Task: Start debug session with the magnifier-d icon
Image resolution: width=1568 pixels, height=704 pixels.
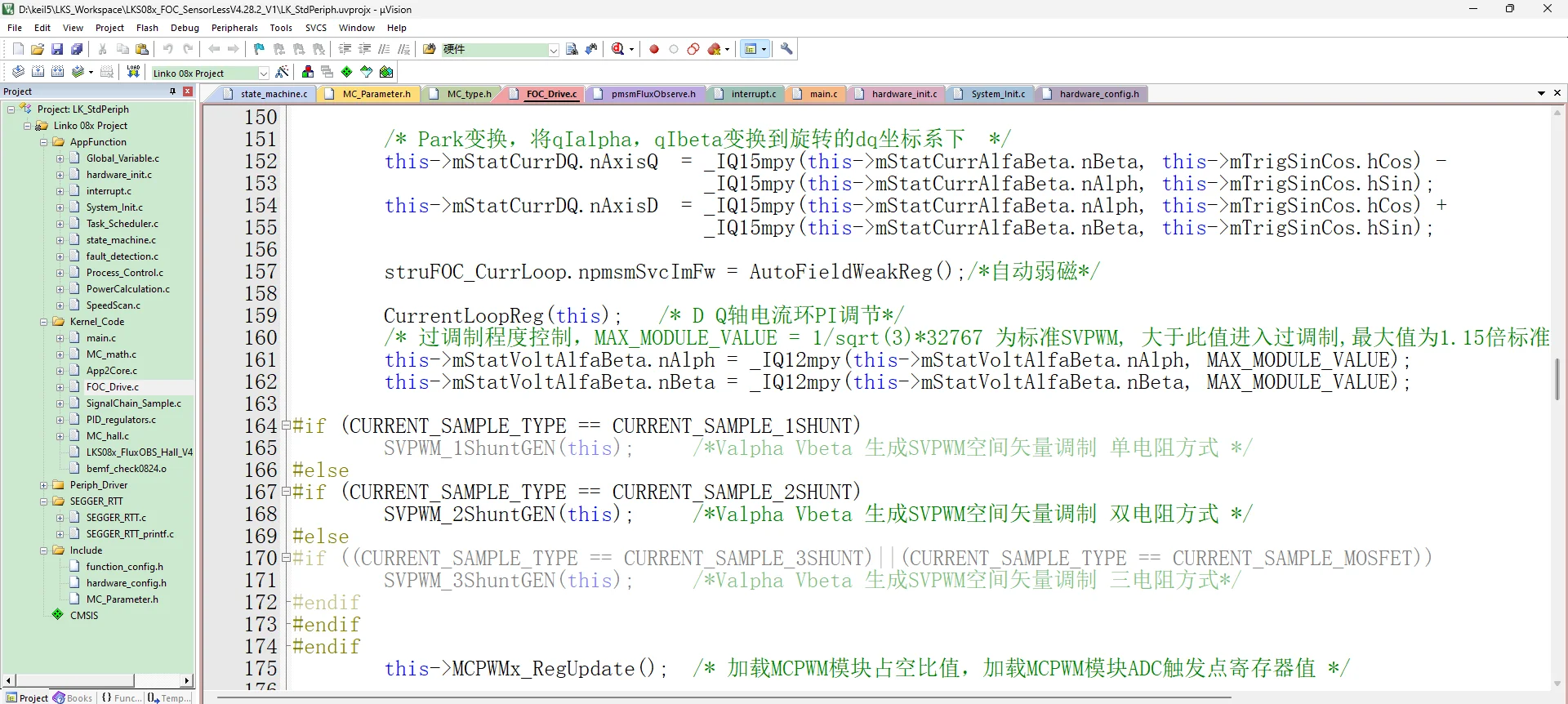Action: click(x=618, y=49)
